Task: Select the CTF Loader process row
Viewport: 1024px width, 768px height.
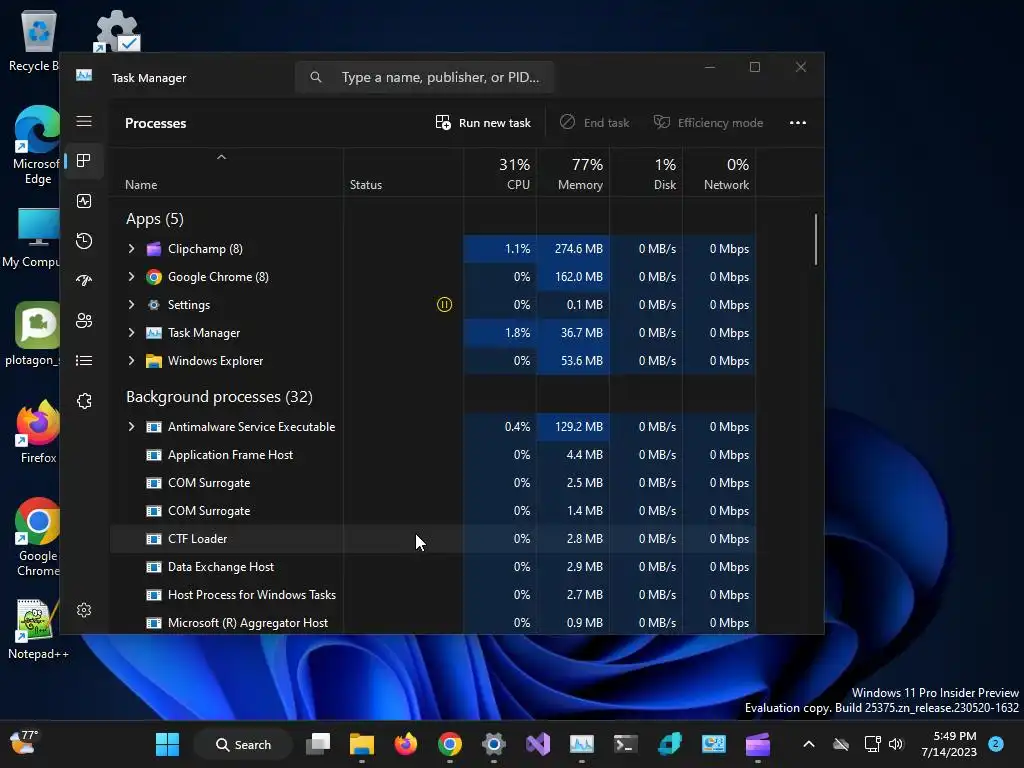Action: [x=432, y=539]
